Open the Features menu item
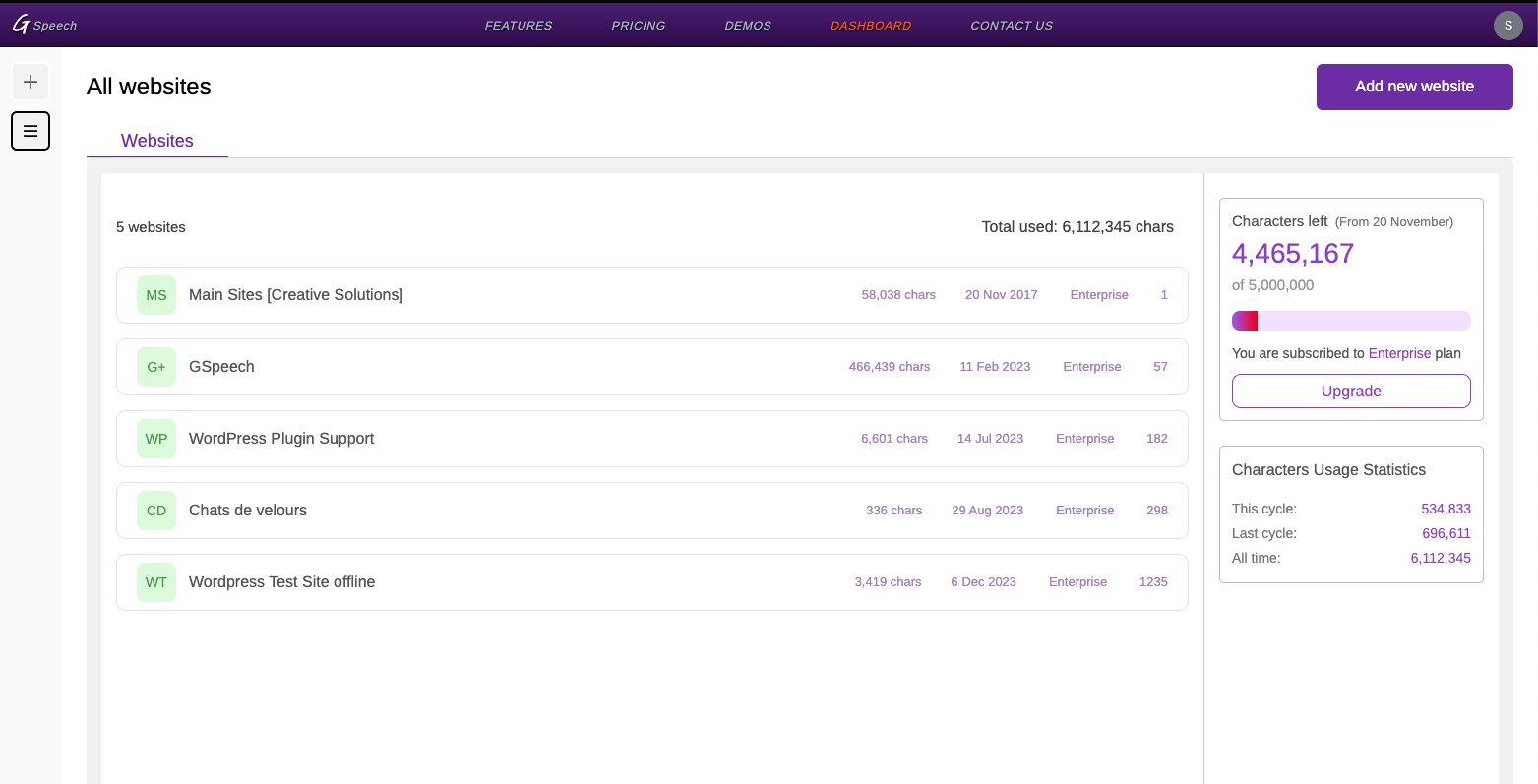 519,26
